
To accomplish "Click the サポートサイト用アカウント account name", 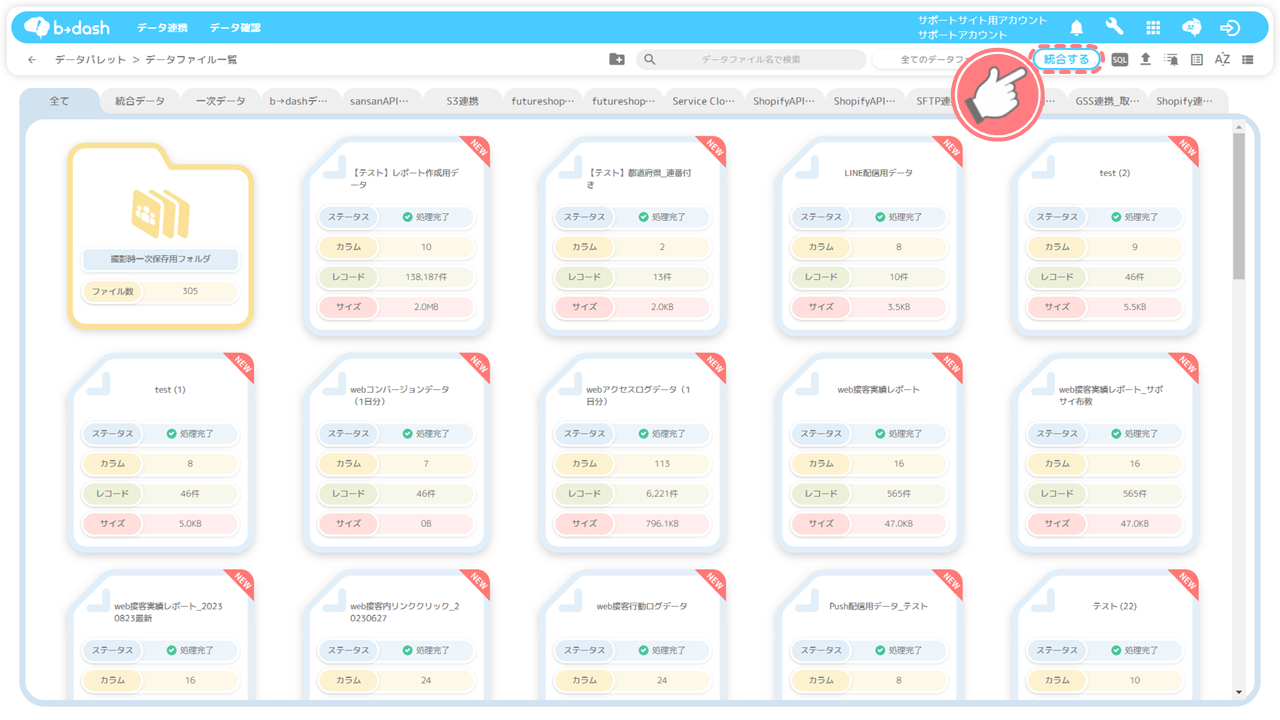I will (983, 20).
